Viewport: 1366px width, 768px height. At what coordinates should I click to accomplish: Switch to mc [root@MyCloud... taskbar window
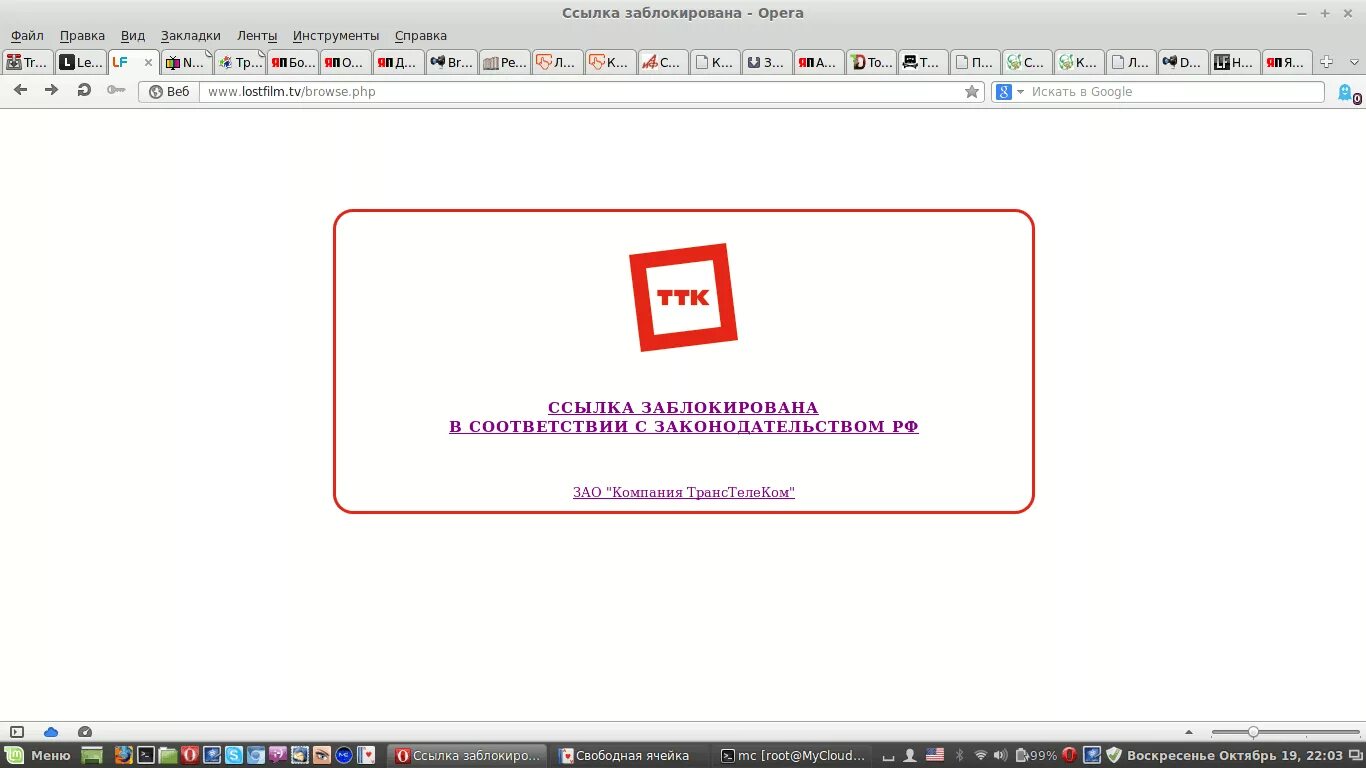click(x=792, y=755)
